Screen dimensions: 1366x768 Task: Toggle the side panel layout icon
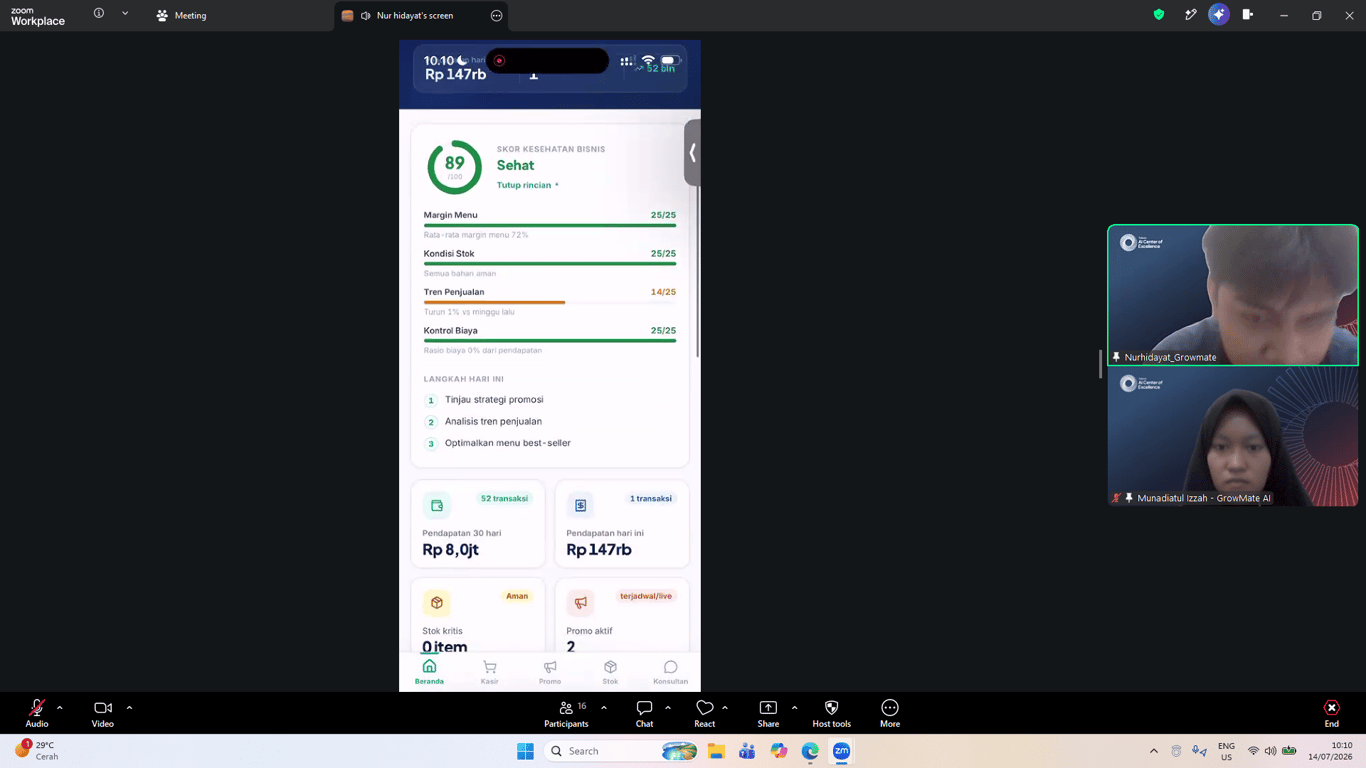point(1248,14)
